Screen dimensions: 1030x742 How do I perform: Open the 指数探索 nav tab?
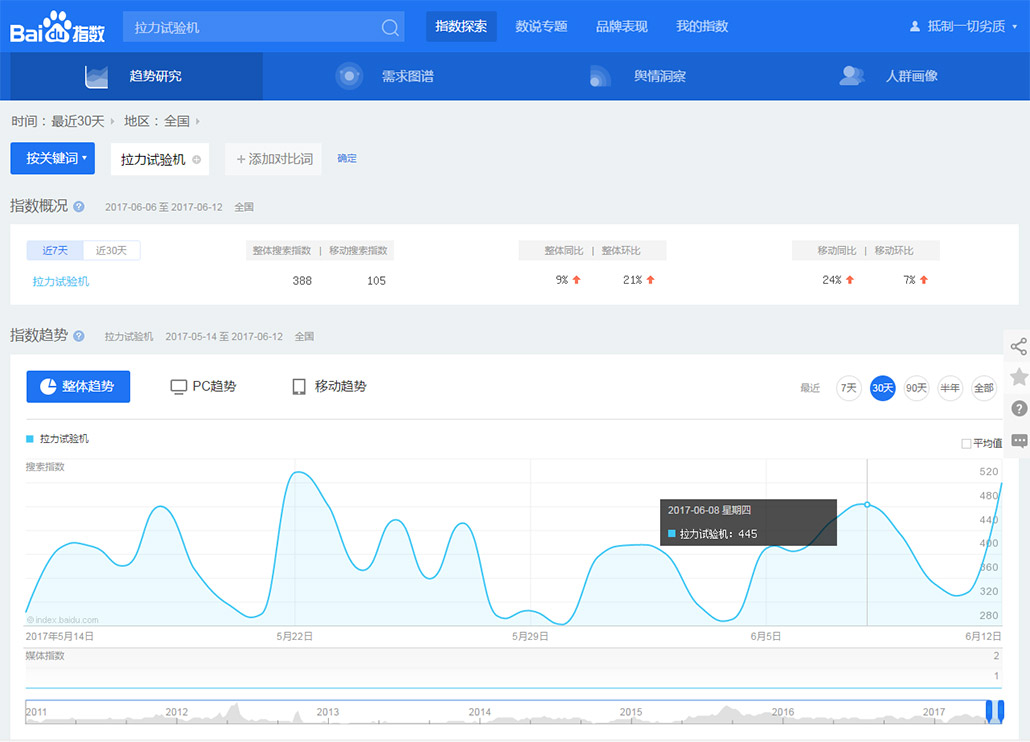[x=461, y=26]
